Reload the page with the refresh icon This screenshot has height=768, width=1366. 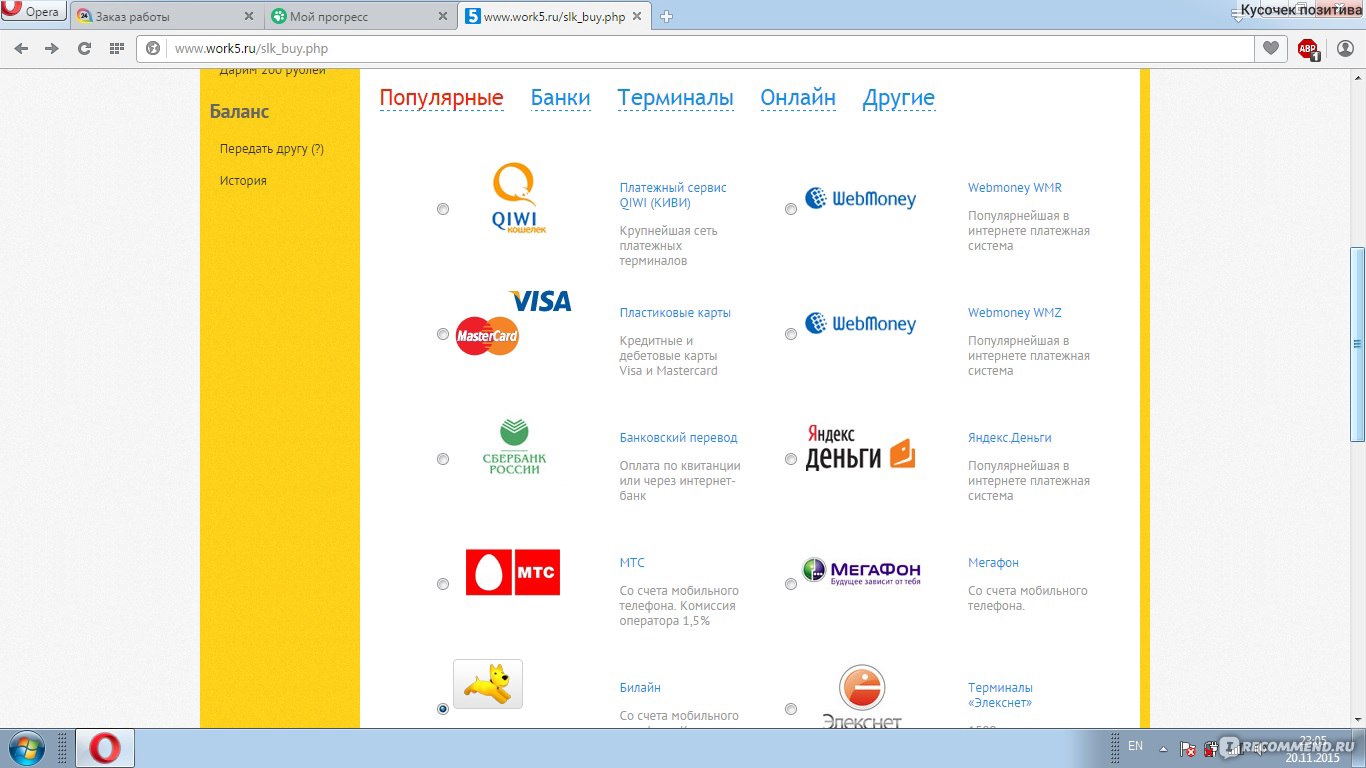click(84, 48)
